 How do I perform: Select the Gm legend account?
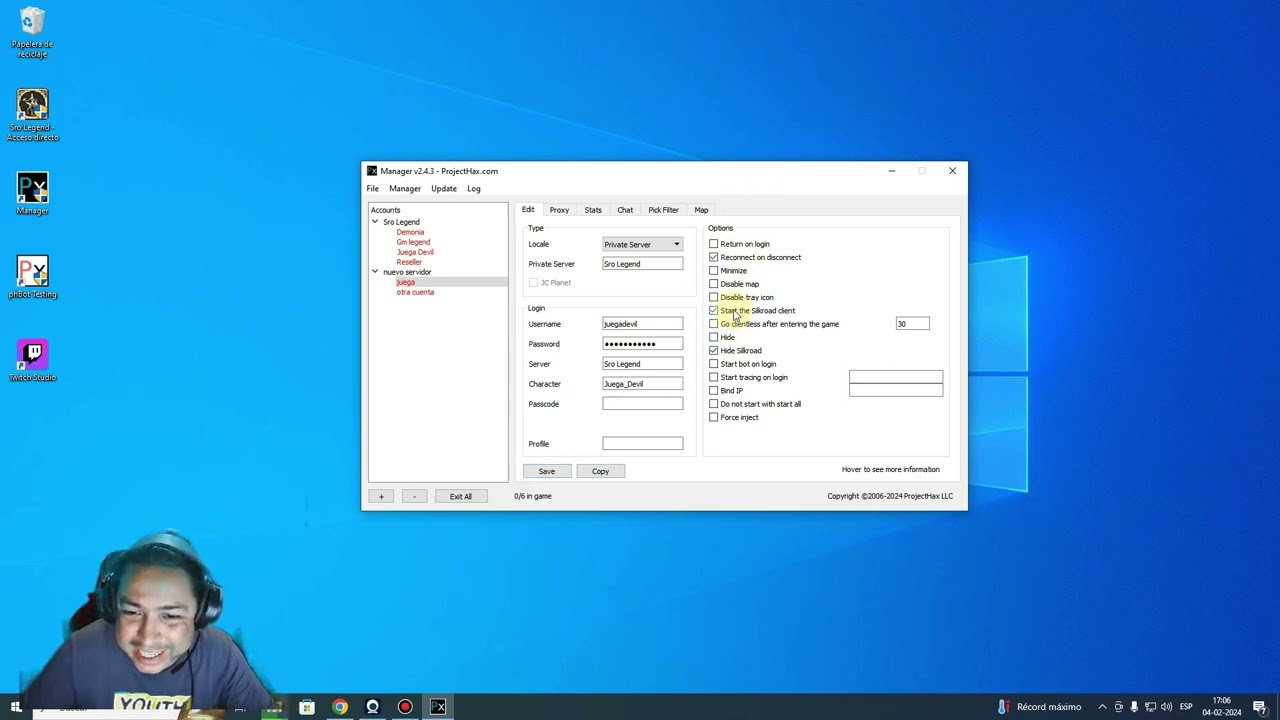(413, 242)
